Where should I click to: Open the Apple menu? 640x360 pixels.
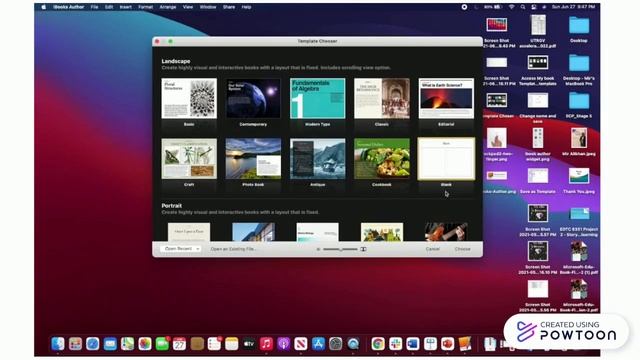[x=44, y=7]
